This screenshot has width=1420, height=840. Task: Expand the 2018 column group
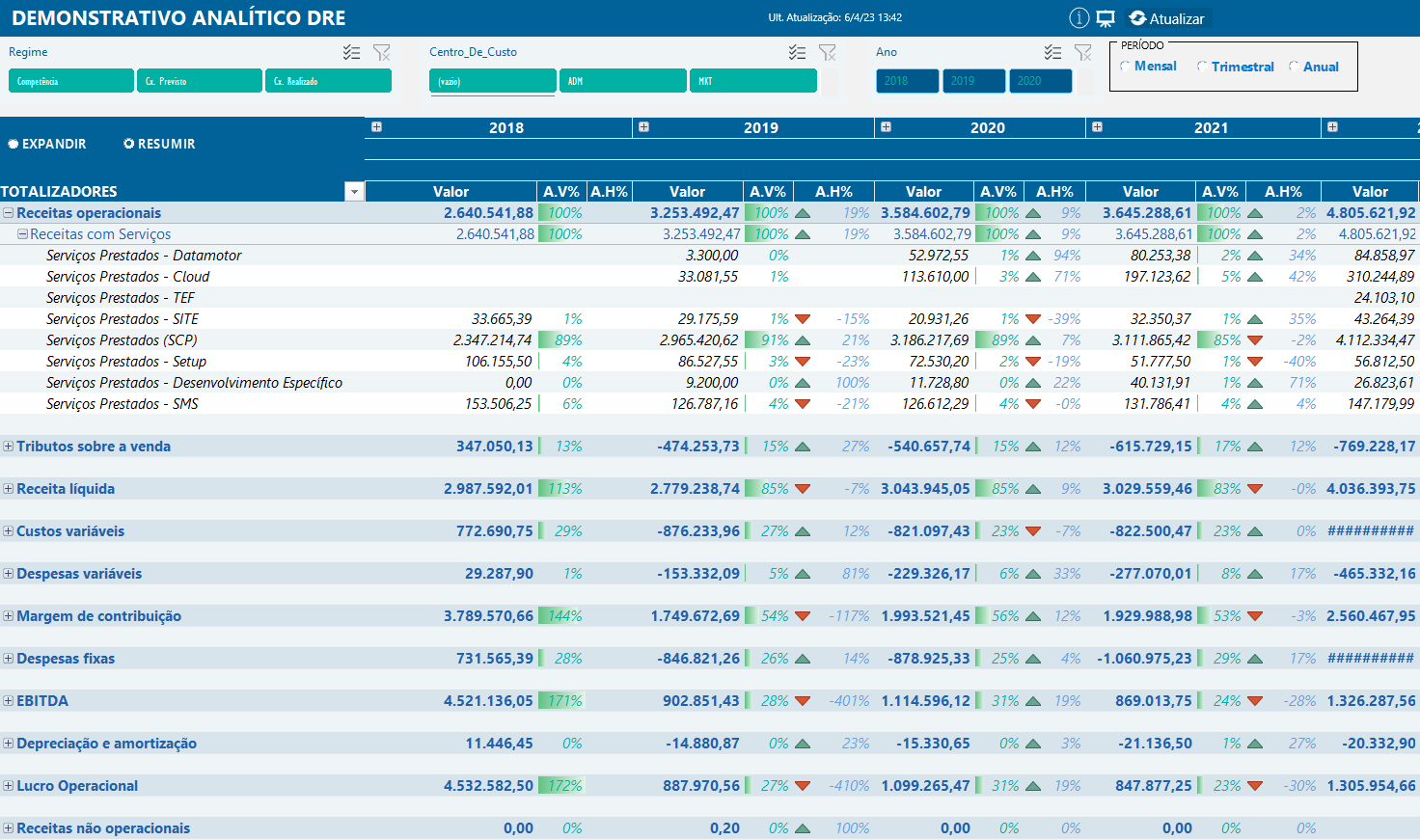point(377,127)
